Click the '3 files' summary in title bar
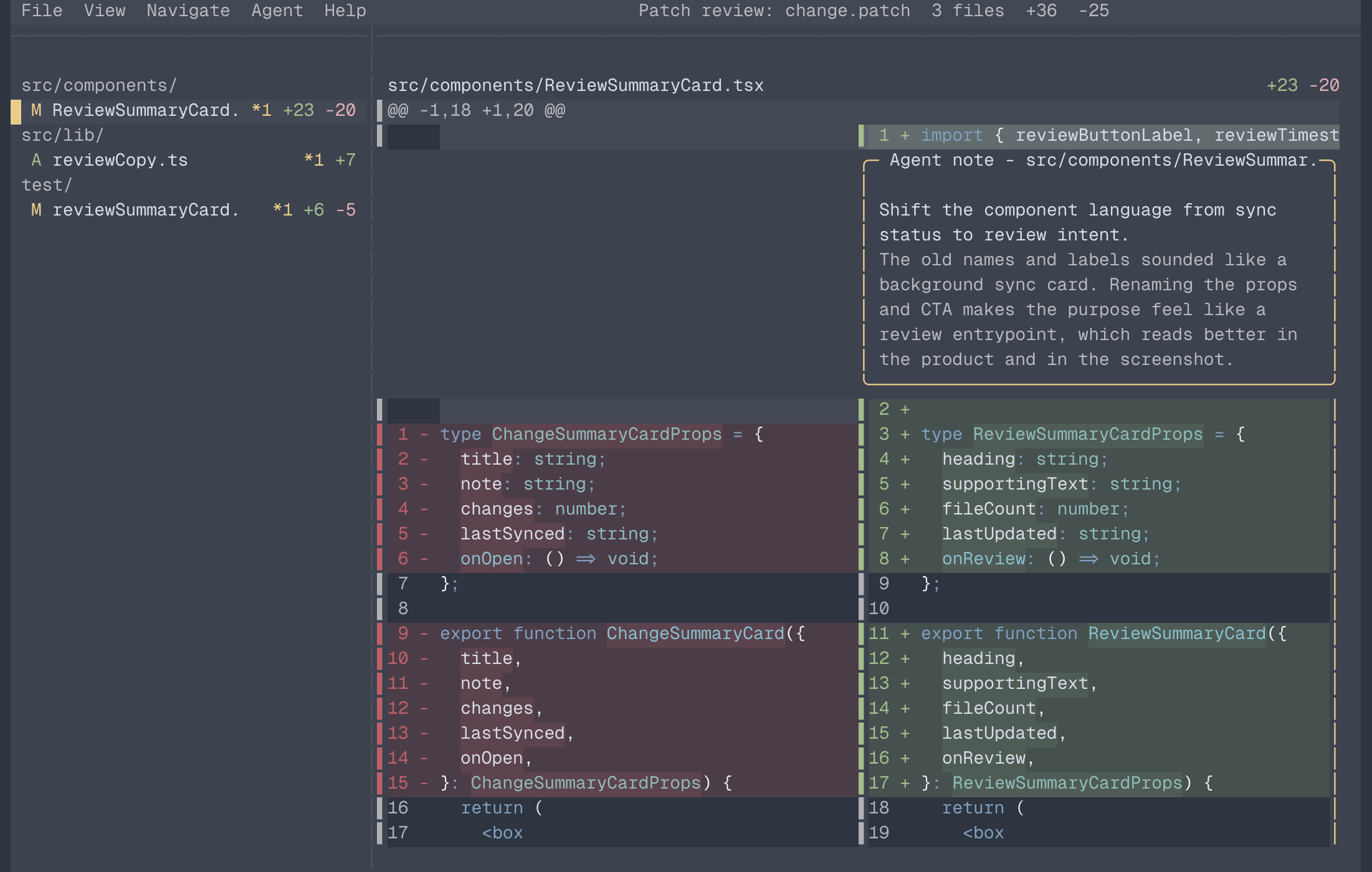1372x872 pixels. [x=968, y=11]
